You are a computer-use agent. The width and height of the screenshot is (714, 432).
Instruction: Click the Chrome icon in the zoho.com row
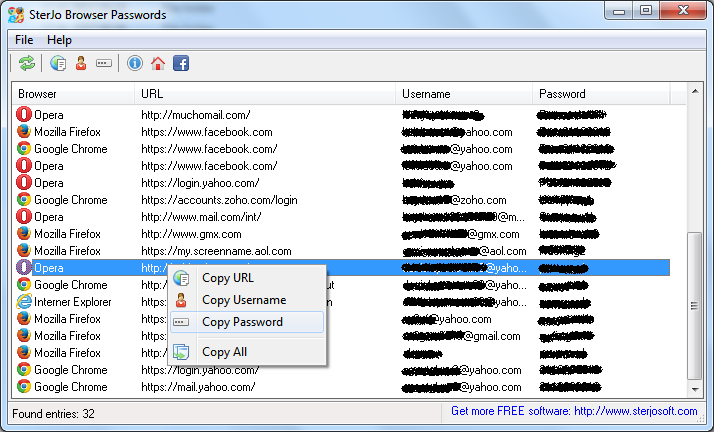tap(24, 199)
